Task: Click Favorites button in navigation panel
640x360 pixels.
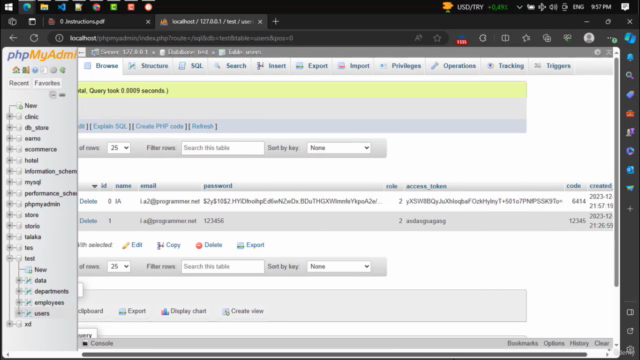Action: click(x=47, y=83)
